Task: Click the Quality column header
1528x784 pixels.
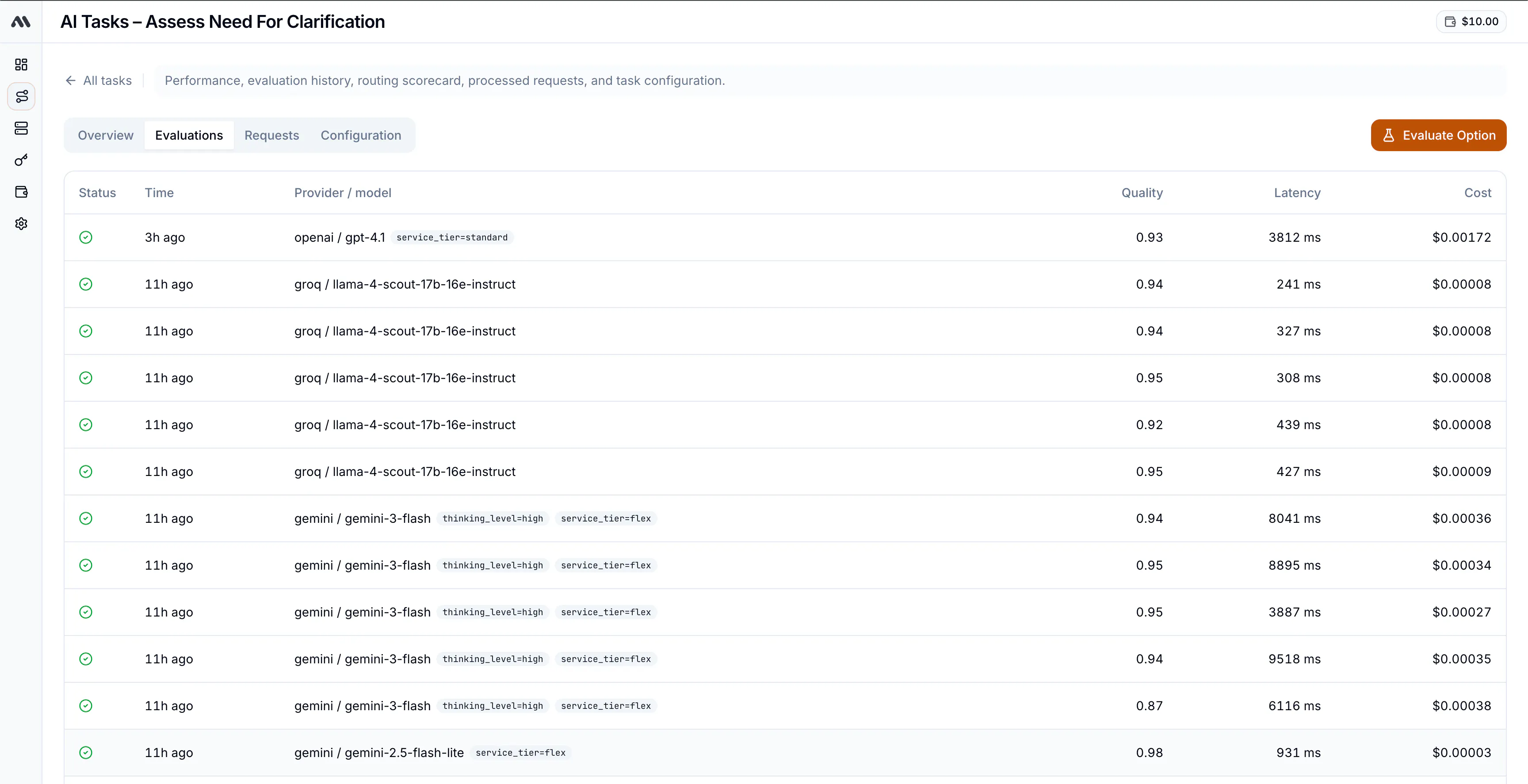Action: coord(1142,193)
